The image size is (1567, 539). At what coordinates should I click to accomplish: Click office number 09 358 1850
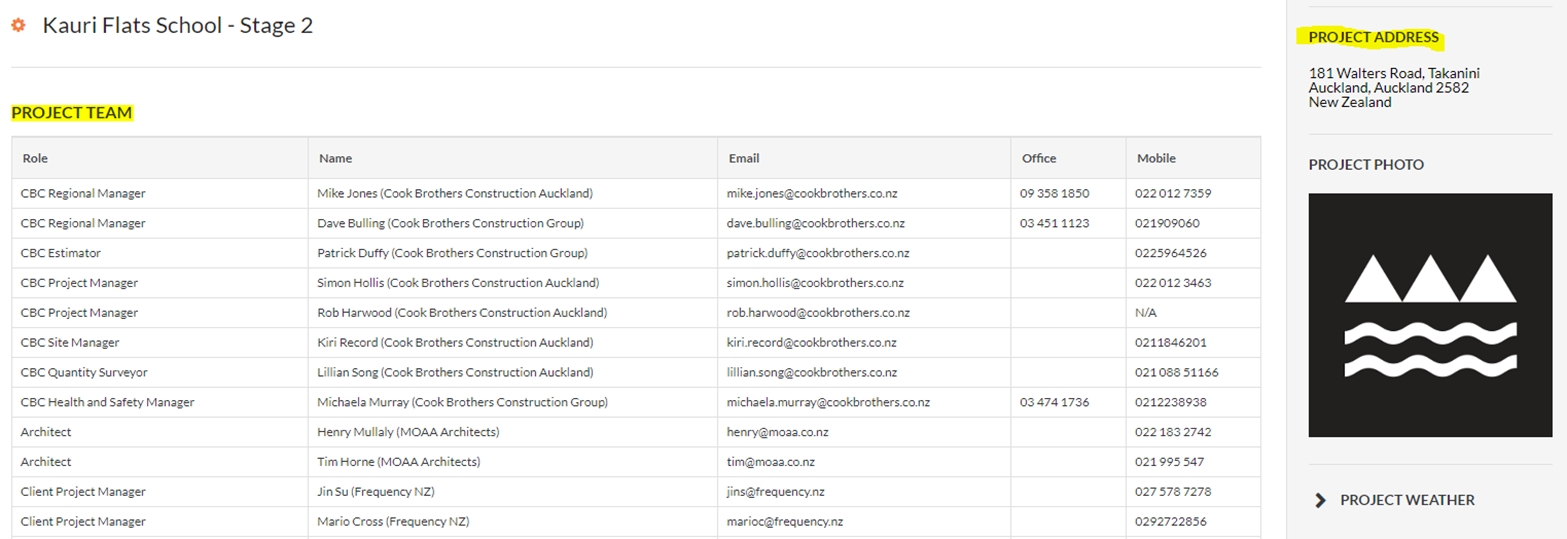(1055, 193)
